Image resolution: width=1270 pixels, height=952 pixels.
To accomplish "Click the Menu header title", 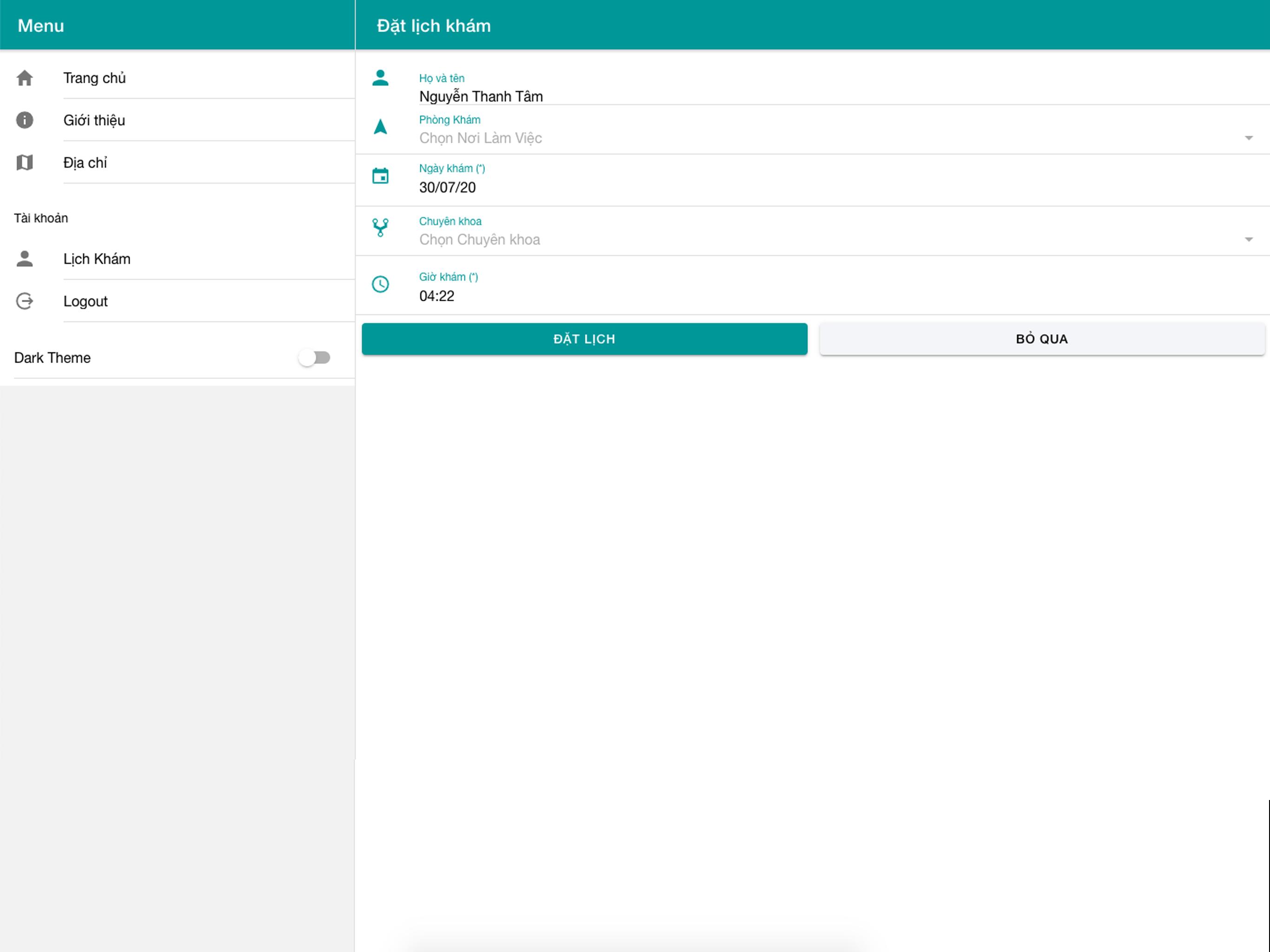I will coord(41,26).
